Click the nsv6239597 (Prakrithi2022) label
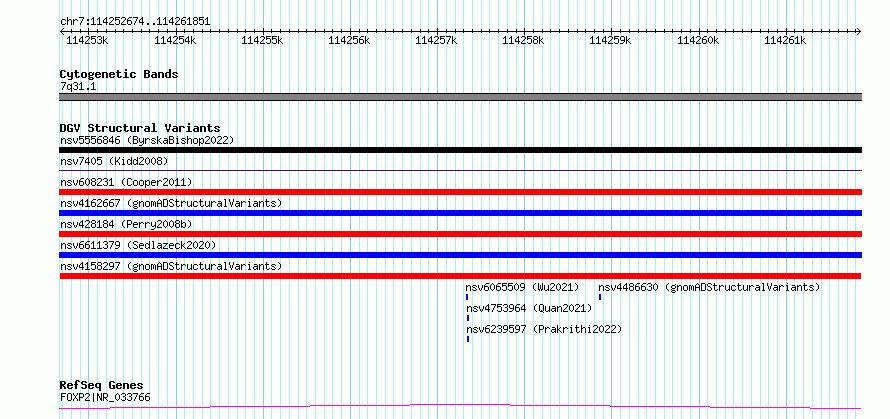Image resolution: width=890 pixels, height=419 pixels. (x=544, y=329)
